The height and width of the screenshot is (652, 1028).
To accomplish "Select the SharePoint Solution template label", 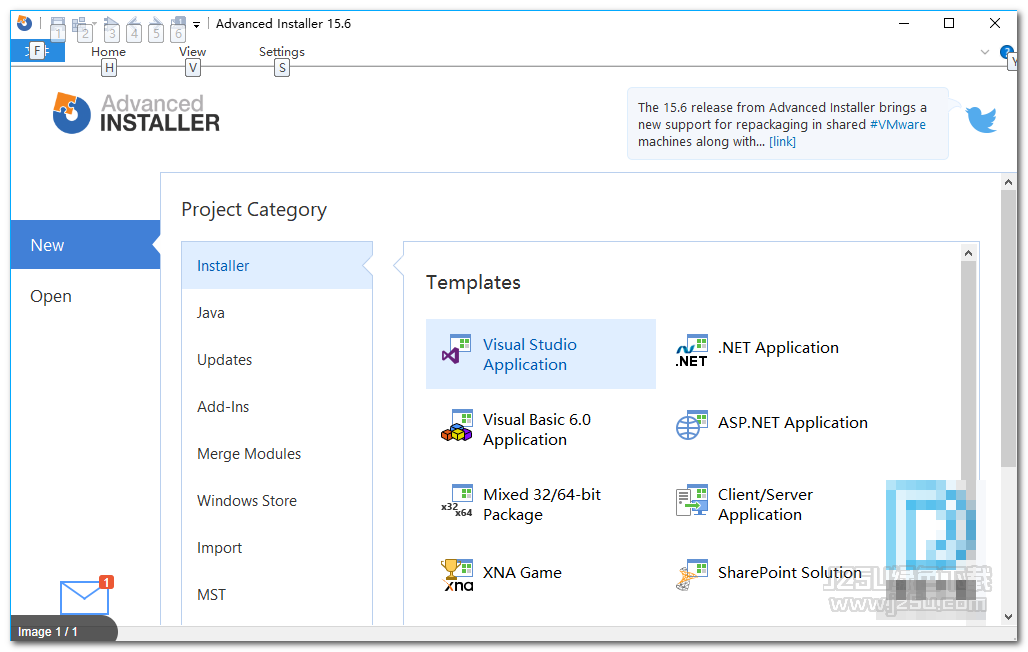I will click(x=790, y=573).
